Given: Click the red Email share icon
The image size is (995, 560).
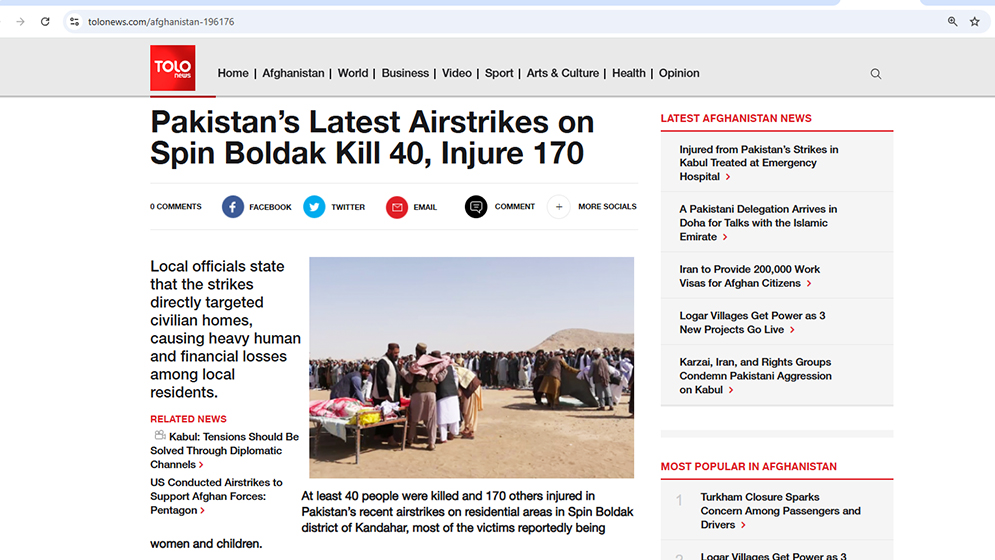Looking at the screenshot, I should pyautogui.click(x=397, y=207).
